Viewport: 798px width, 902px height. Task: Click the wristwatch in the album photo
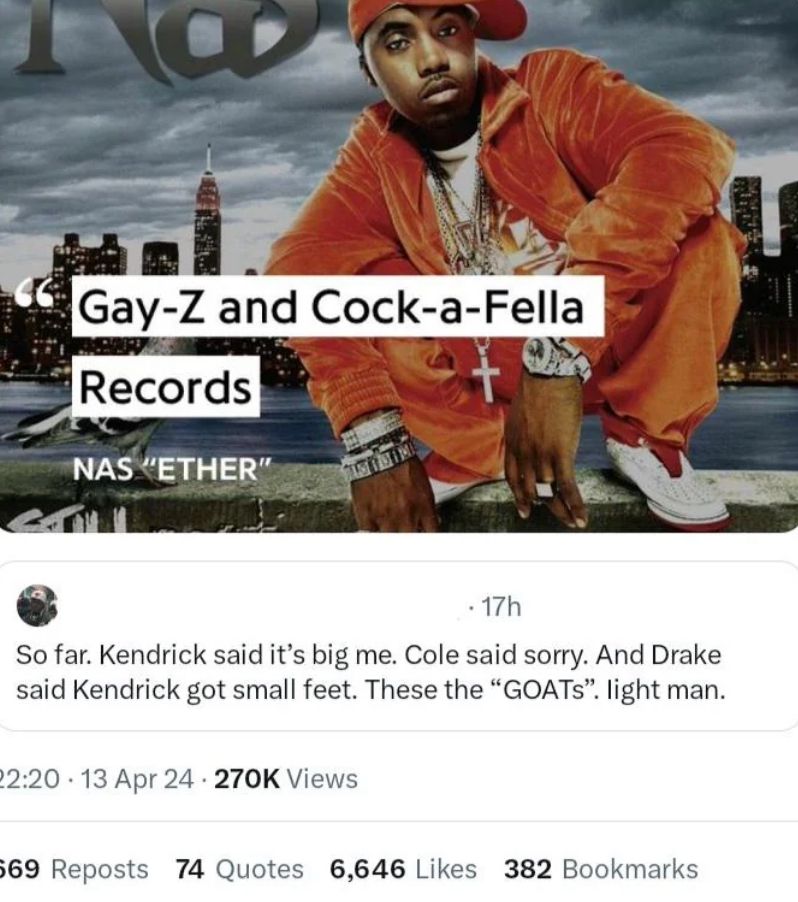click(x=556, y=358)
